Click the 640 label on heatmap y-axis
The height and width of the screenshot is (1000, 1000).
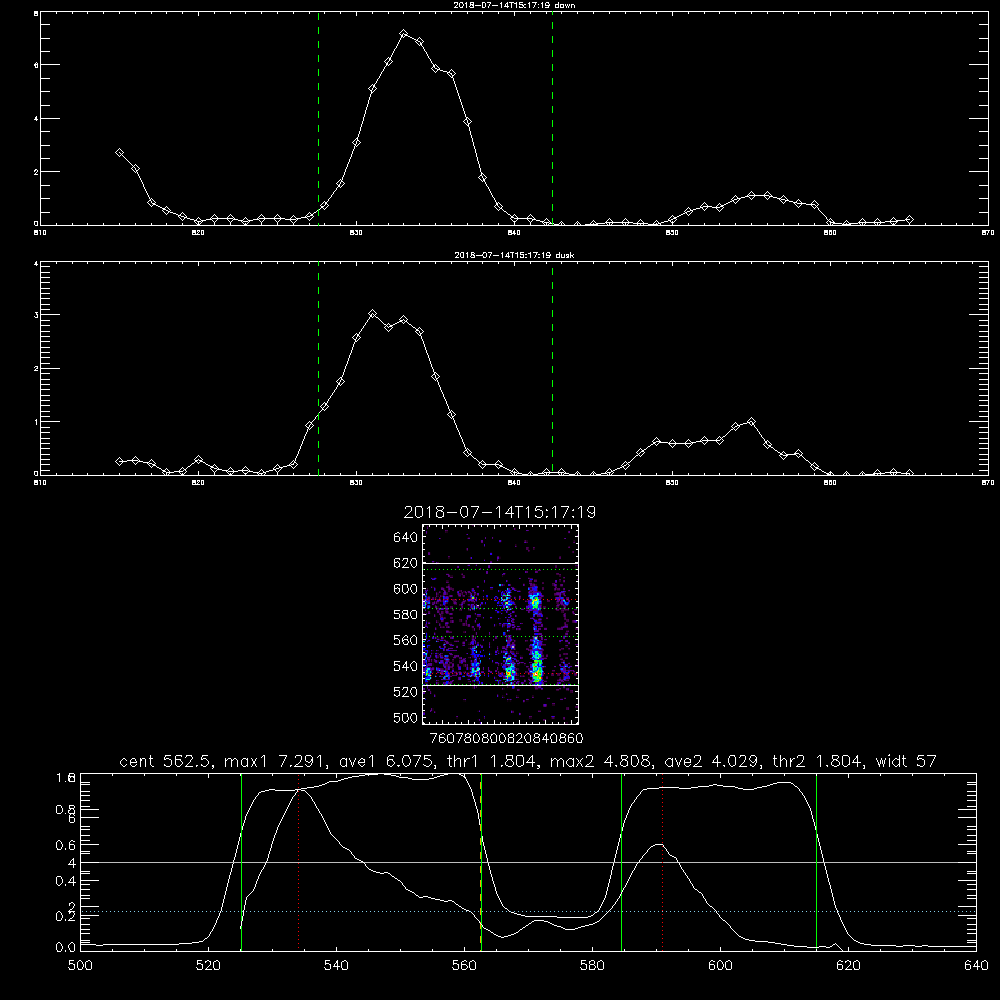click(x=406, y=537)
